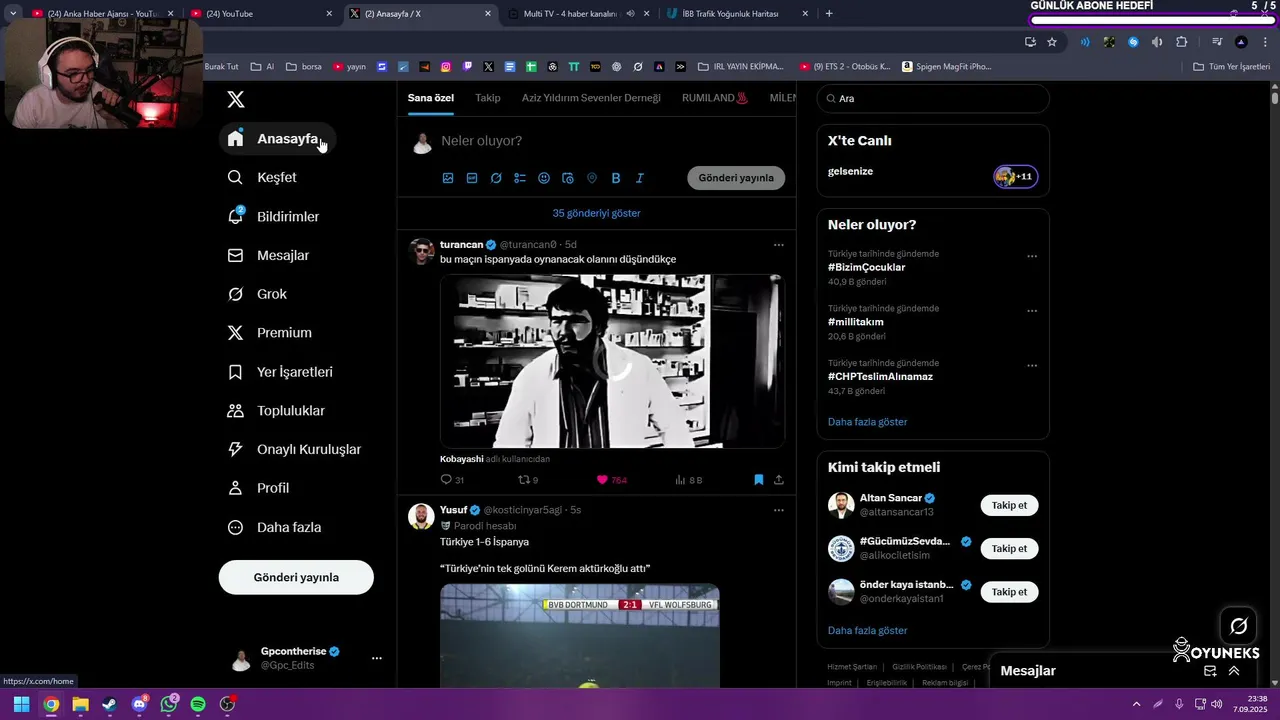Toggle italic text in composer
This screenshot has height=720, width=1280.
click(x=640, y=178)
